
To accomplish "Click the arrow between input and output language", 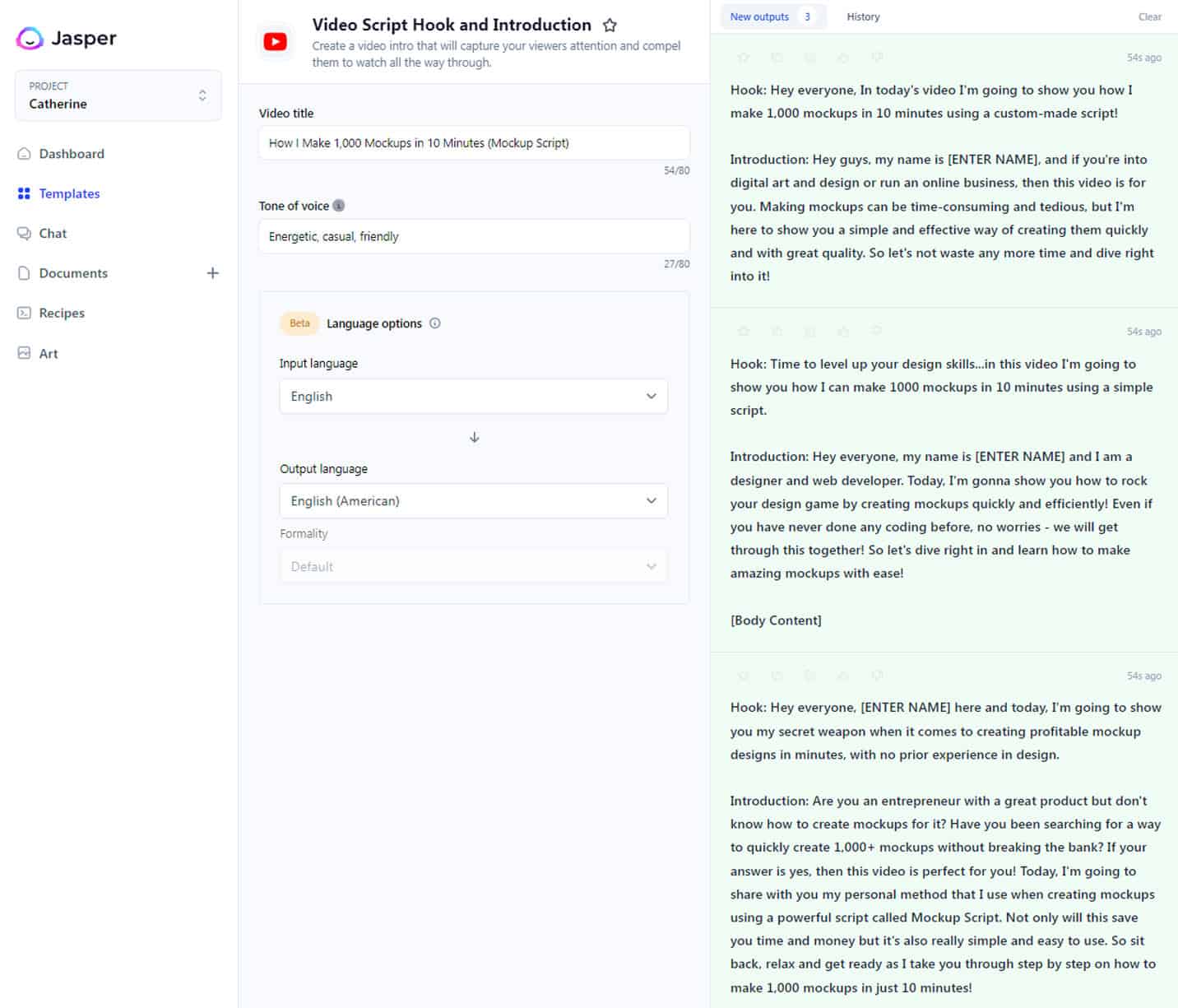I will (474, 437).
